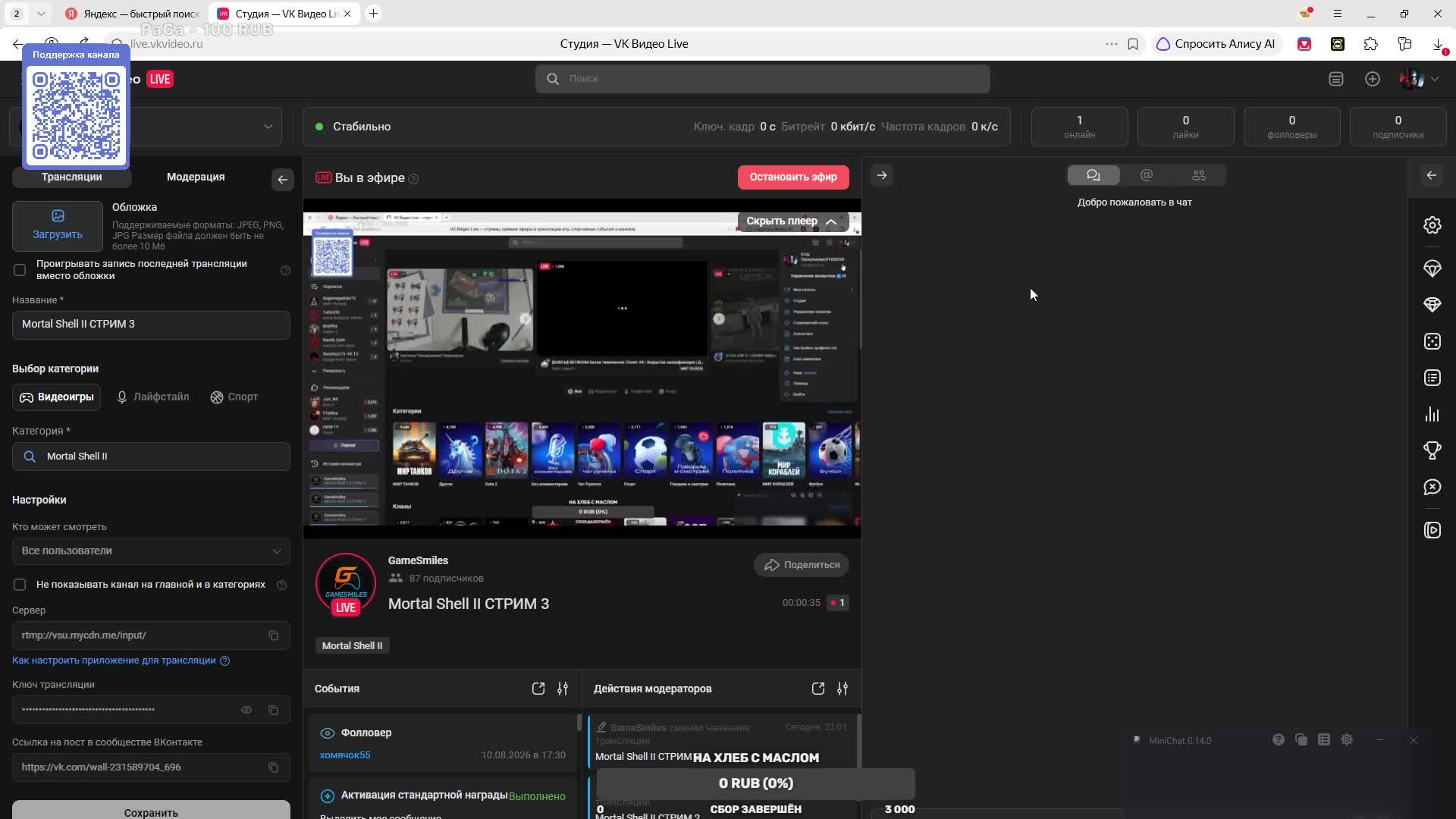Click the Категория search field

click(151, 457)
